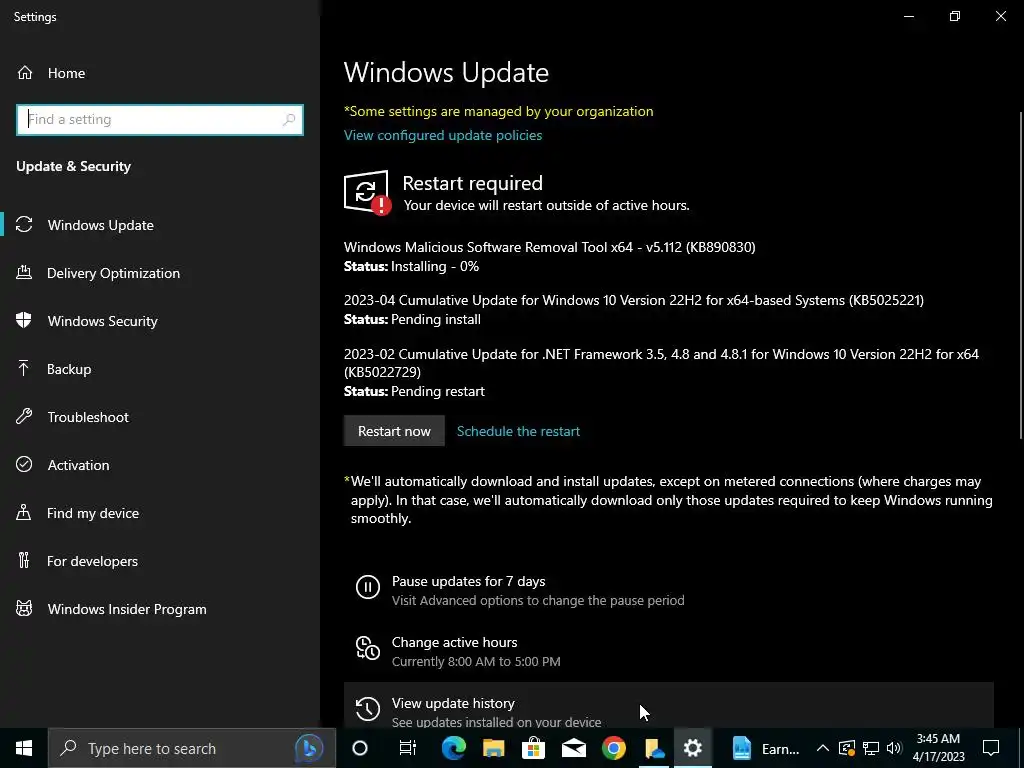This screenshot has height=768, width=1024.
Task: Click the Settings page vertical scrollbar
Action: pyautogui.click(x=1021, y=274)
